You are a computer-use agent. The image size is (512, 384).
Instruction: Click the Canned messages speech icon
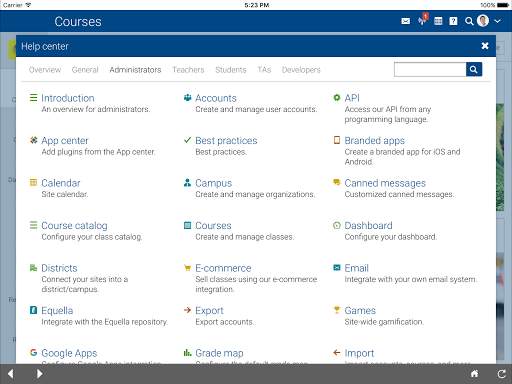tap(337, 182)
